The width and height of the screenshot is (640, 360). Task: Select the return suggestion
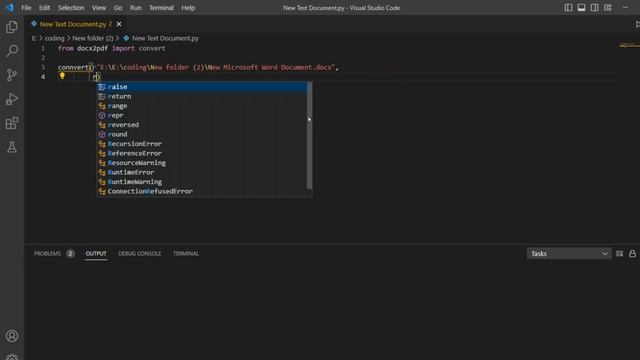202,96
